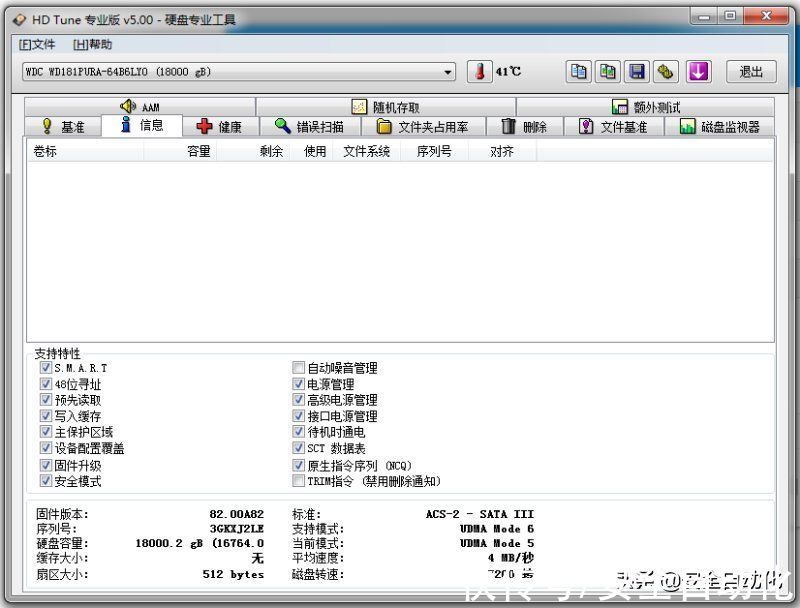Screen dimensions: 800x608
Task: Toggle the 高级电源管理 checkbox
Action: 298,400
